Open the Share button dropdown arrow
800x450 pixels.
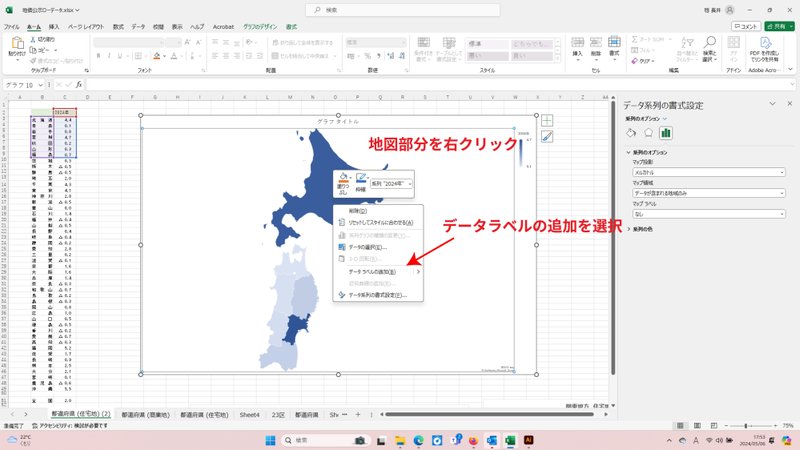[791, 26]
